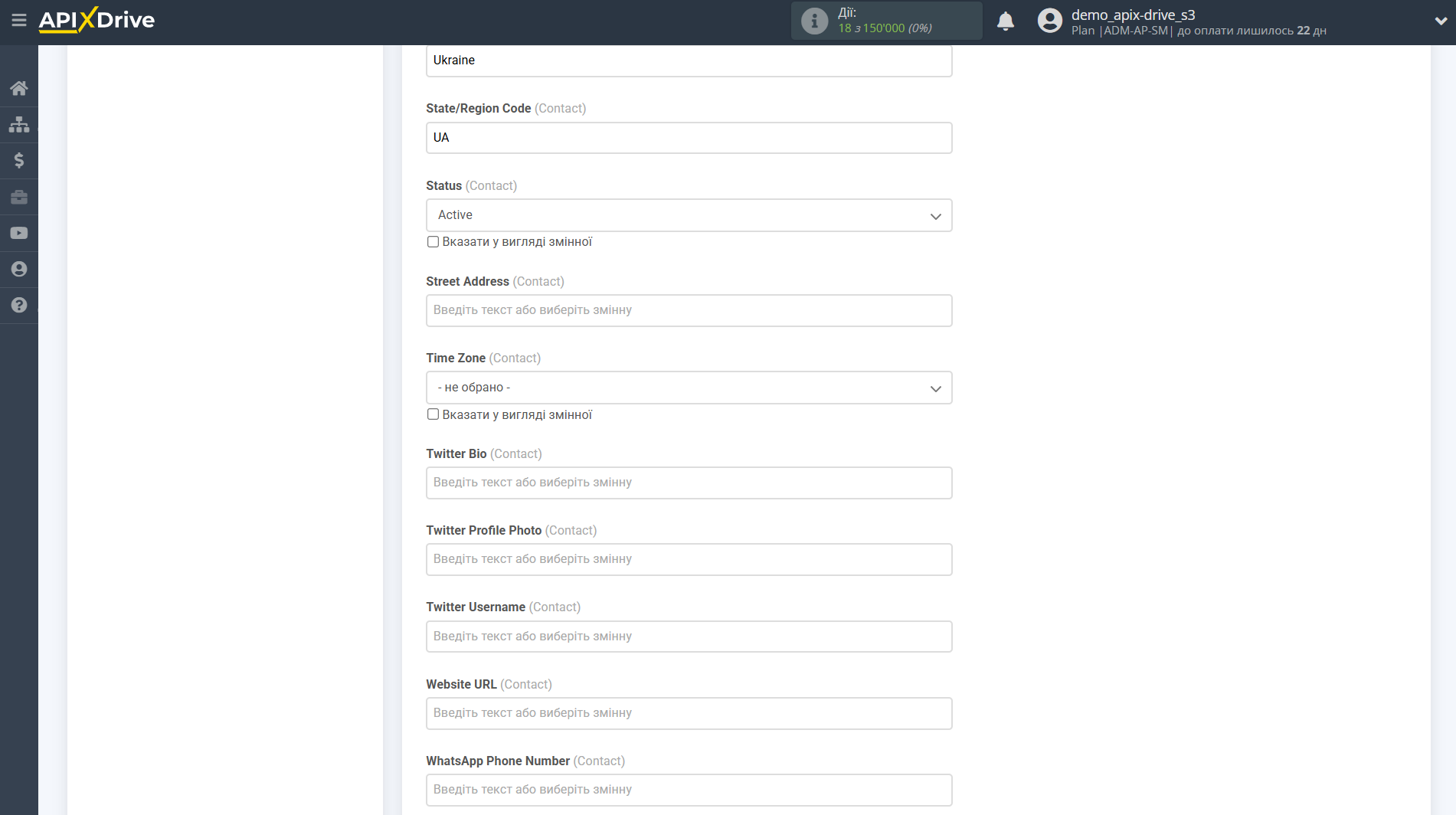Image resolution: width=1456 pixels, height=815 pixels.
Task: Expand account menu chevron
Action: pyautogui.click(x=1441, y=21)
